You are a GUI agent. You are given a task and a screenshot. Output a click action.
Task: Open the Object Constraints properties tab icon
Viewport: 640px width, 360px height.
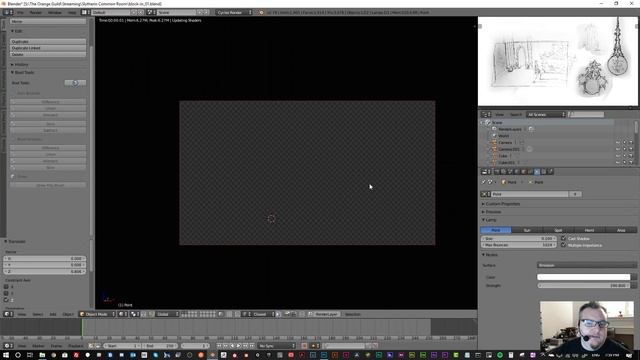(x=530, y=172)
